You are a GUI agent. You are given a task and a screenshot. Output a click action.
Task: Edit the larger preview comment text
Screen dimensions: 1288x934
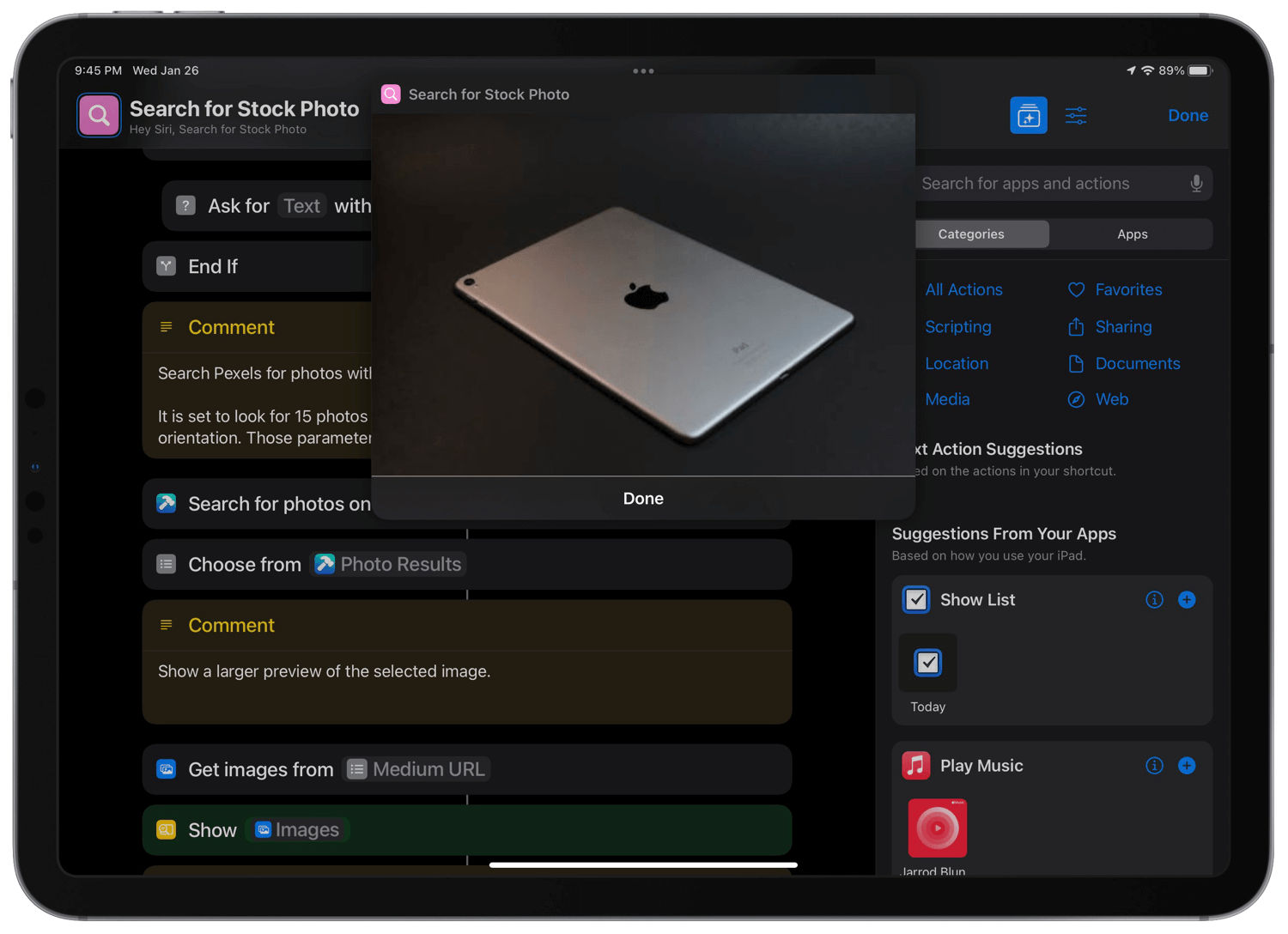324,671
